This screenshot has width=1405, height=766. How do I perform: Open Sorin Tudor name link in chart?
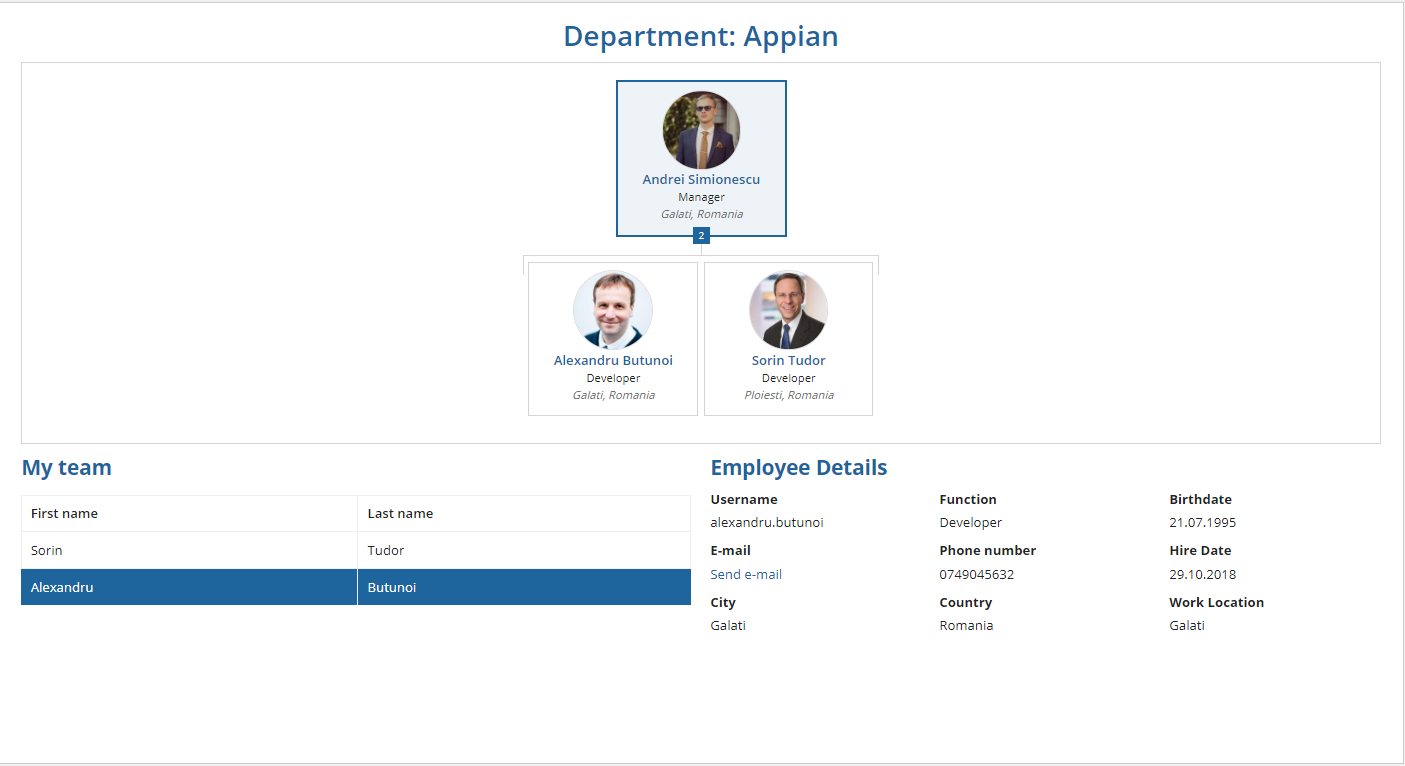click(789, 360)
